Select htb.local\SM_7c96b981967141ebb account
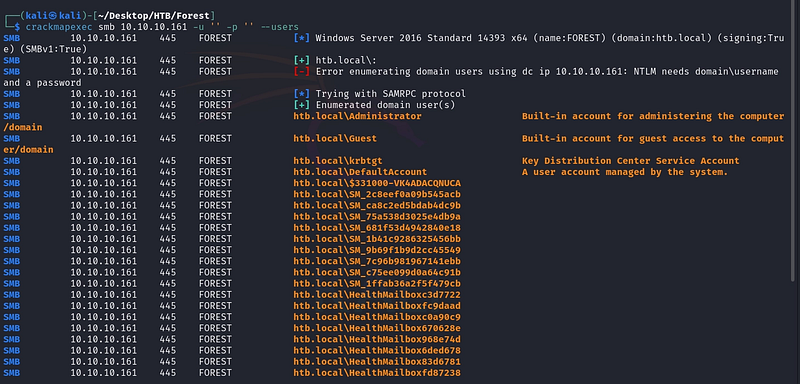Image resolution: width=800 pixels, height=384 pixels. click(377, 262)
